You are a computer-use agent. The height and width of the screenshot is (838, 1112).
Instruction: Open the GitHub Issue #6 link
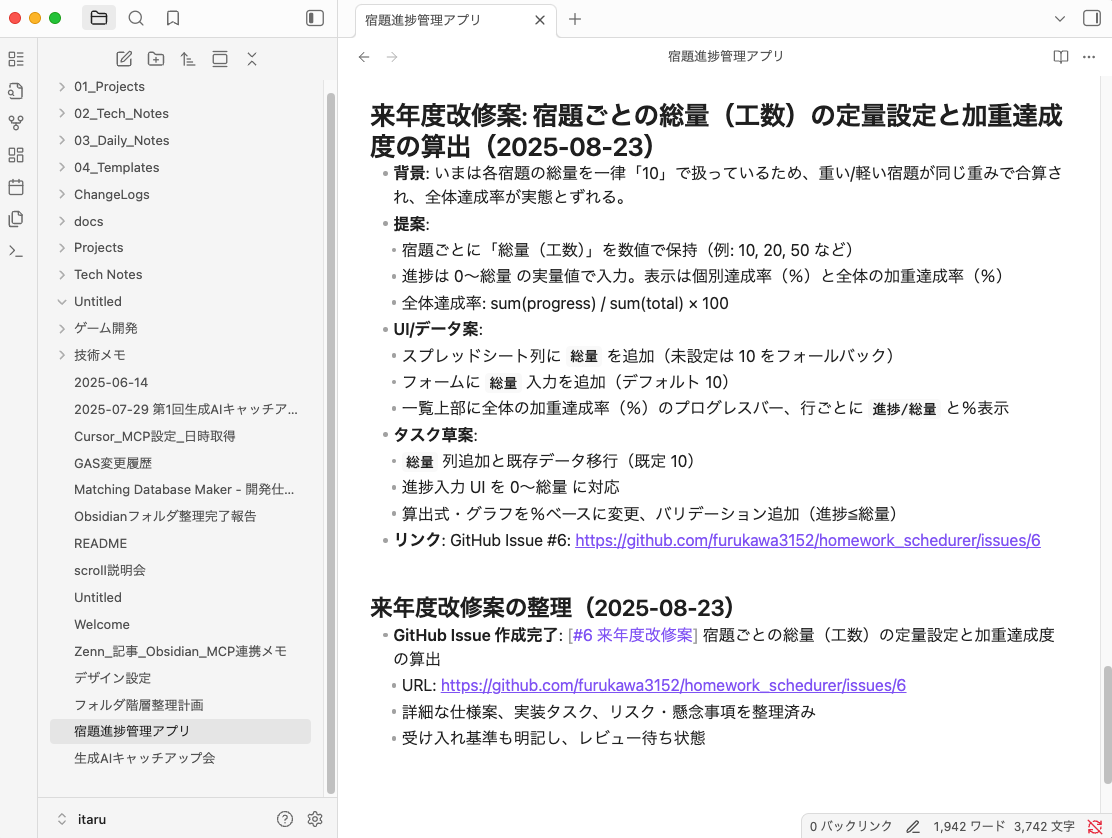click(807, 540)
